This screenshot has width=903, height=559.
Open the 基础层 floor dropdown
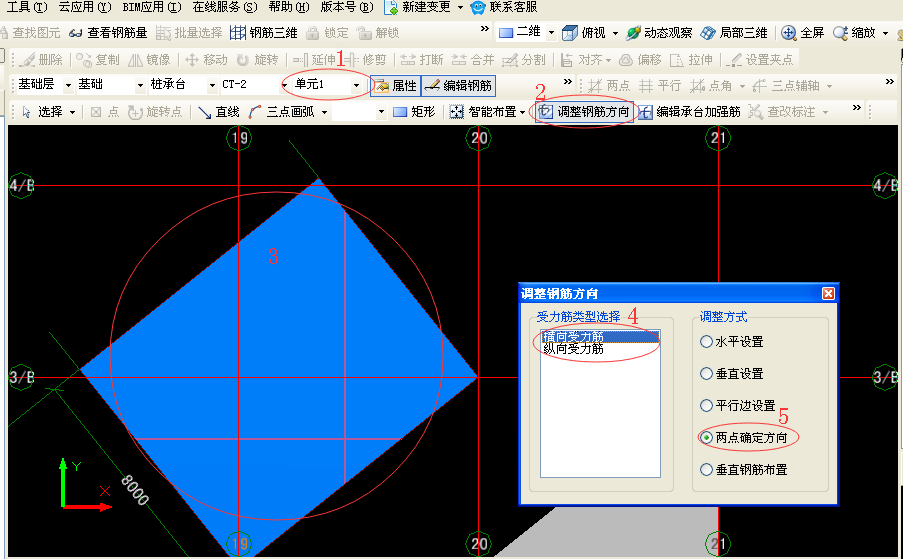click(x=68, y=85)
